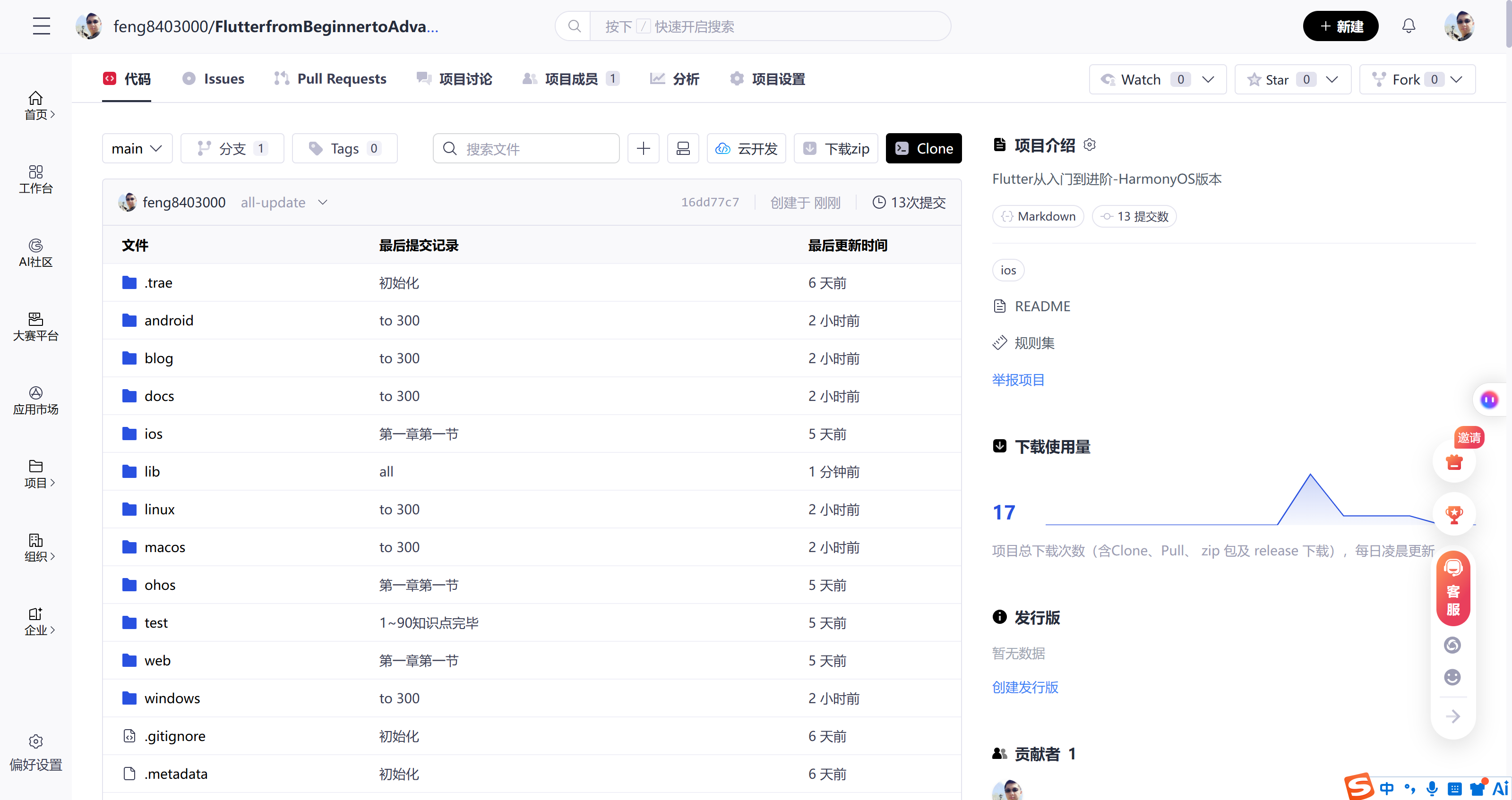This screenshot has width=1512, height=800.
Task: Click the smiley feedback floating icon
Action: 1452,677
